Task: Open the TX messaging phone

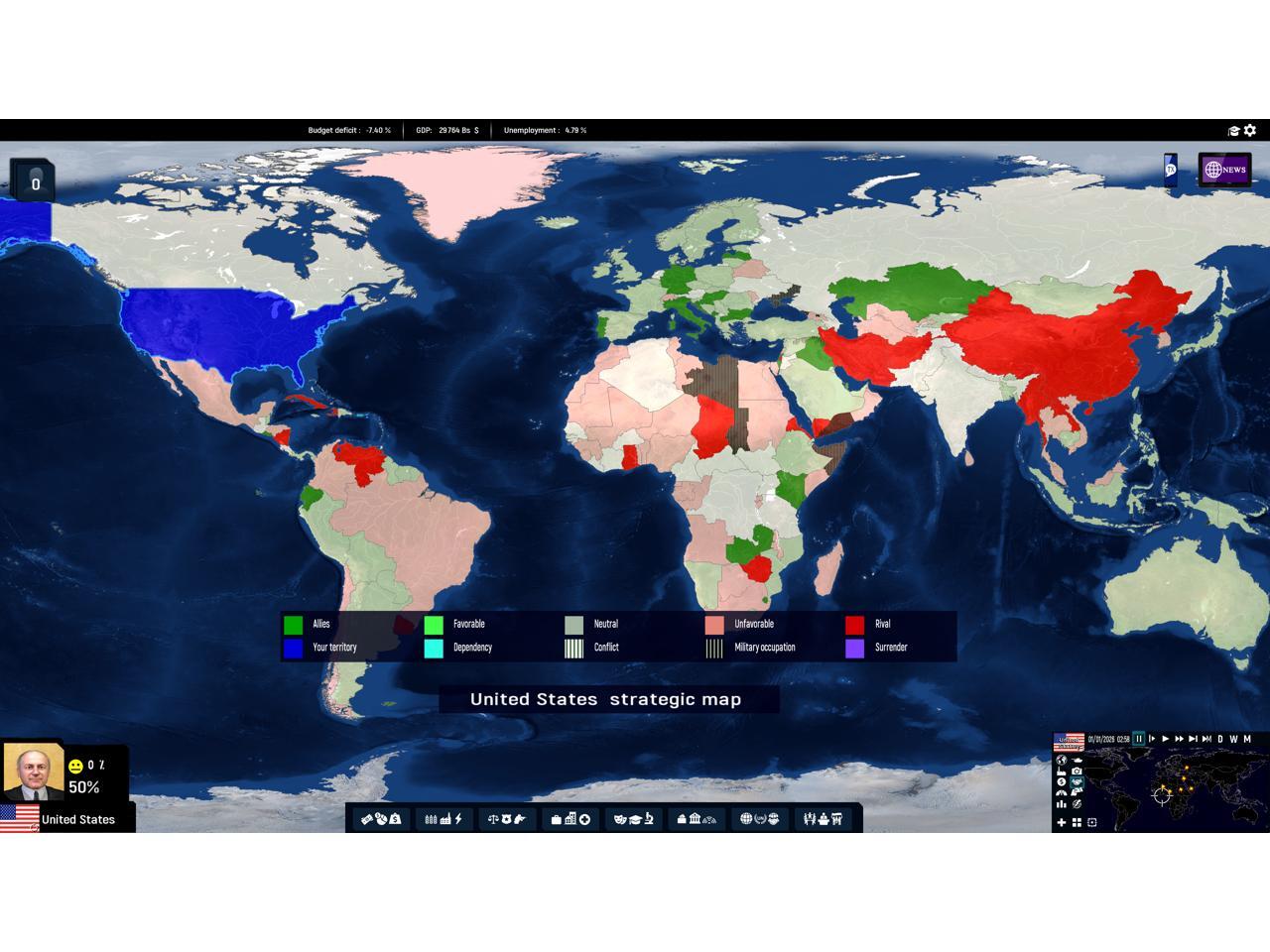Action: (x=1171, y=170)
